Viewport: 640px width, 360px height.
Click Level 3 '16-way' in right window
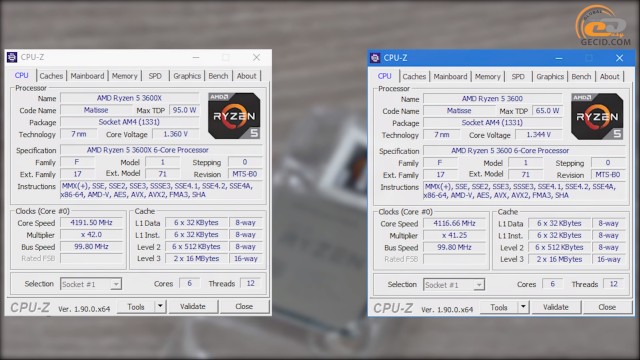[x=609, y=260]
